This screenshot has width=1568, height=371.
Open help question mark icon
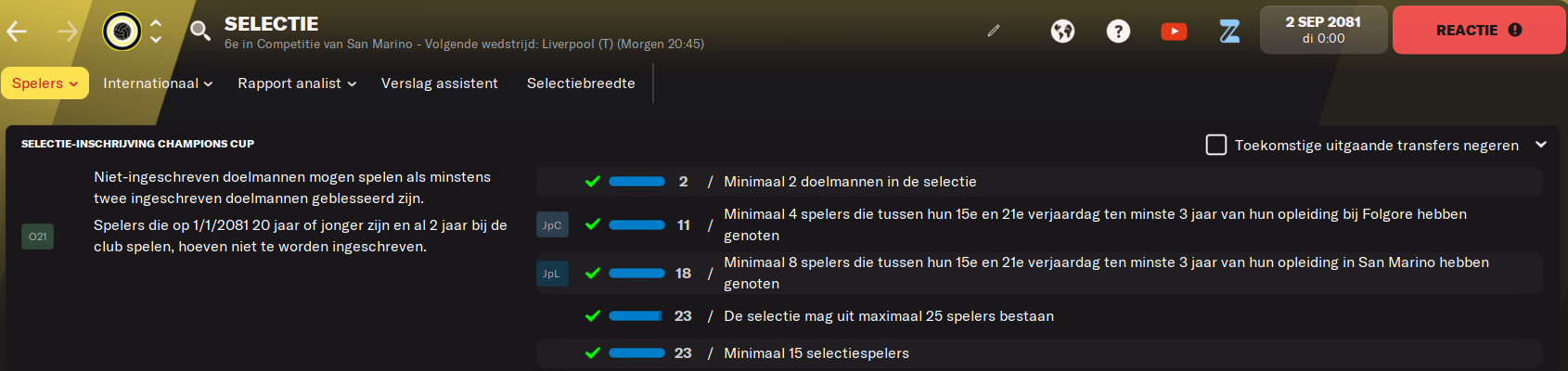click(1118, 32)
